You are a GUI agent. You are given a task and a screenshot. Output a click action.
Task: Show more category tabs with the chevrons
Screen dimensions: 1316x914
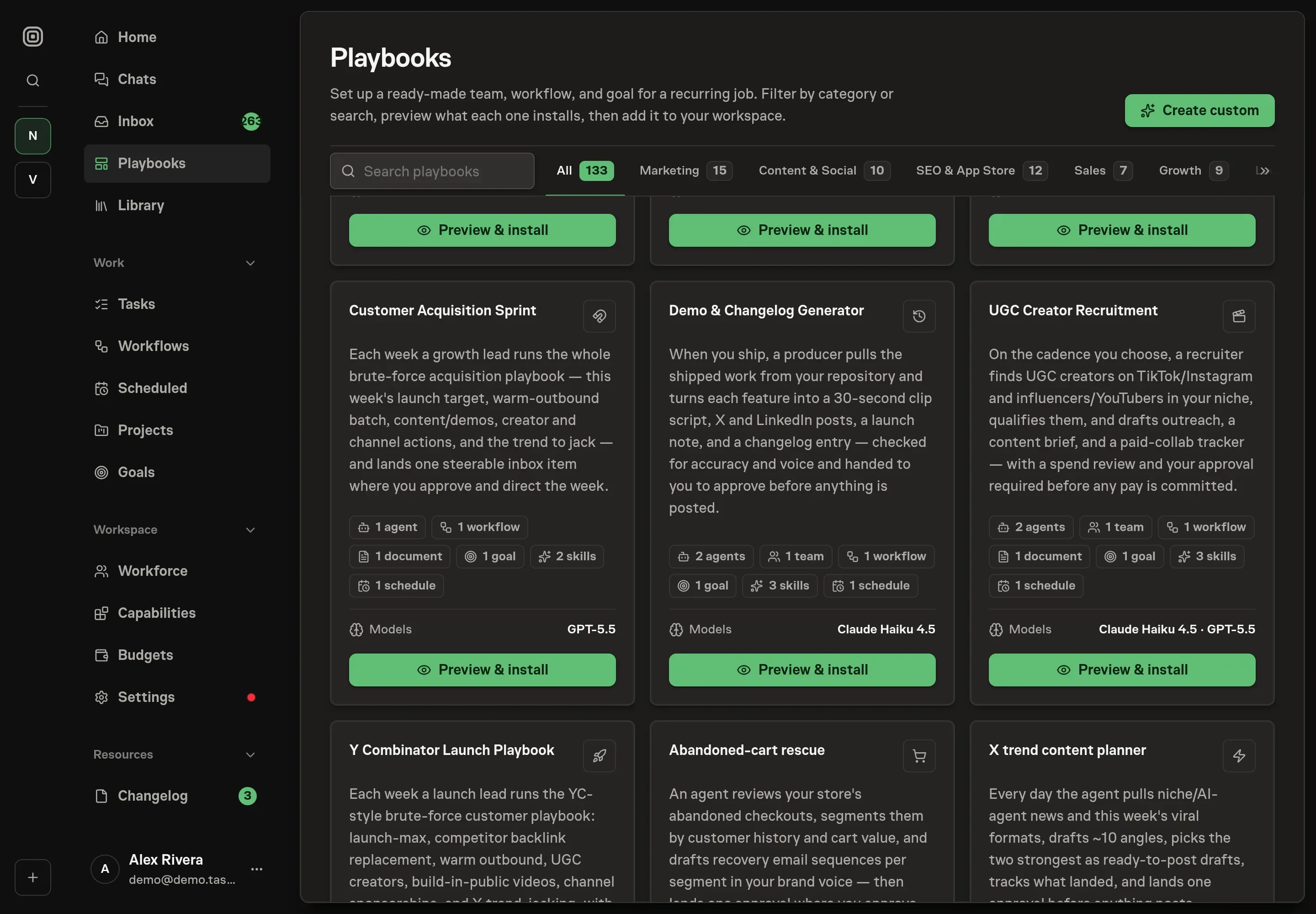pyautogui.click(x=1264, y=170)
